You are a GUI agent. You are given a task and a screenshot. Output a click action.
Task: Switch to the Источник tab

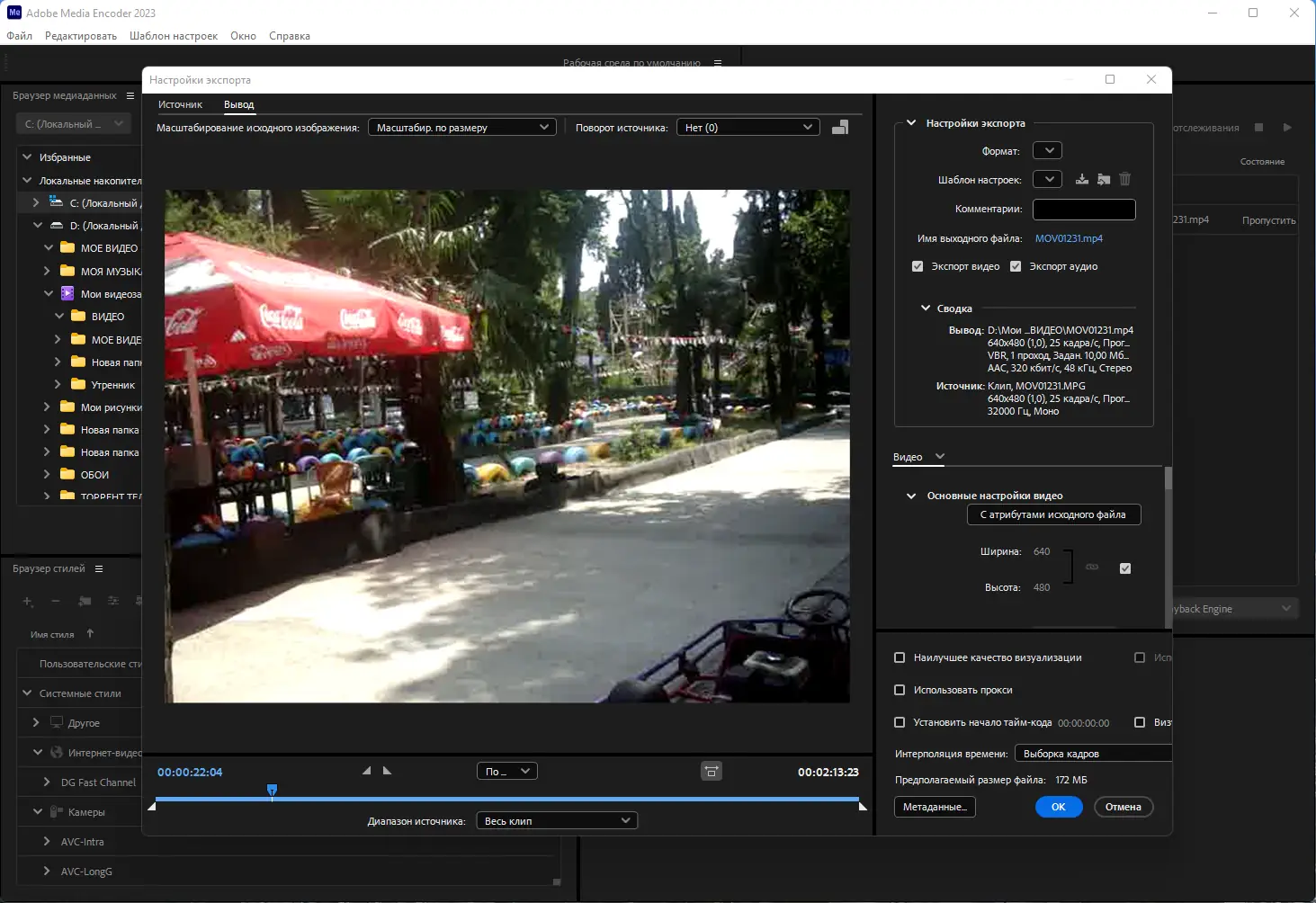(180, 104)
